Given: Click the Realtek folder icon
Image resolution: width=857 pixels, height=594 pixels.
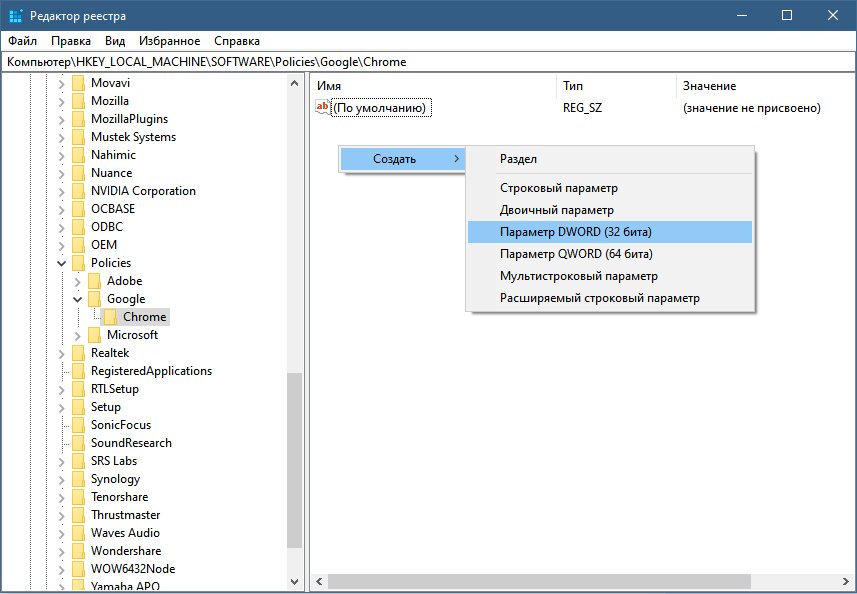Looking at the screenshot, I should tap(79, 354).
